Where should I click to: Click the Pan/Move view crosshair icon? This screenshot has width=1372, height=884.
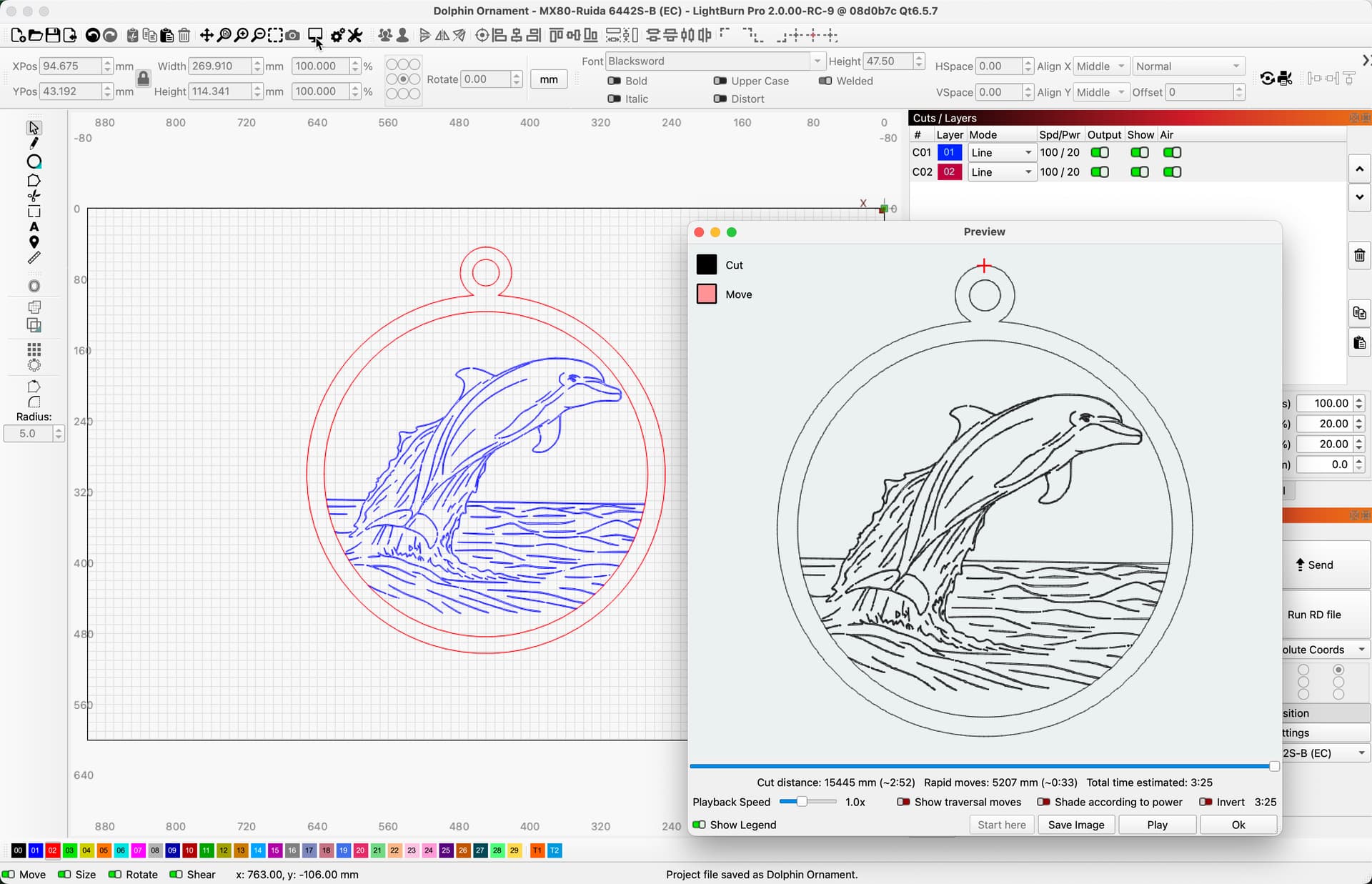207,35
